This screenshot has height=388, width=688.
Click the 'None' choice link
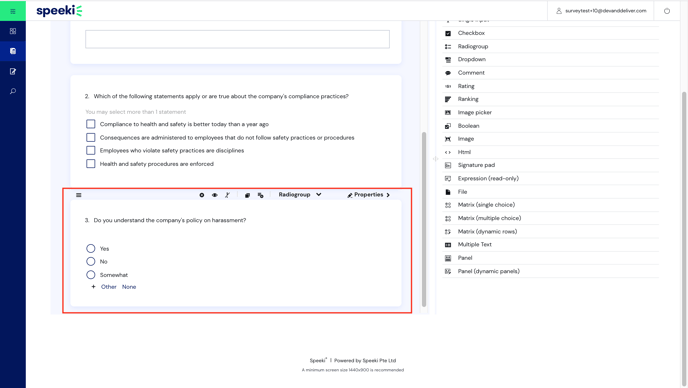[x=129, y=287]
